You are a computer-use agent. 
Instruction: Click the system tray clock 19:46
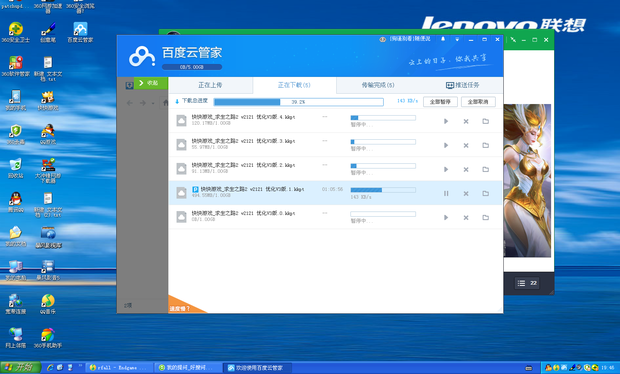click(x=608, y=368)
